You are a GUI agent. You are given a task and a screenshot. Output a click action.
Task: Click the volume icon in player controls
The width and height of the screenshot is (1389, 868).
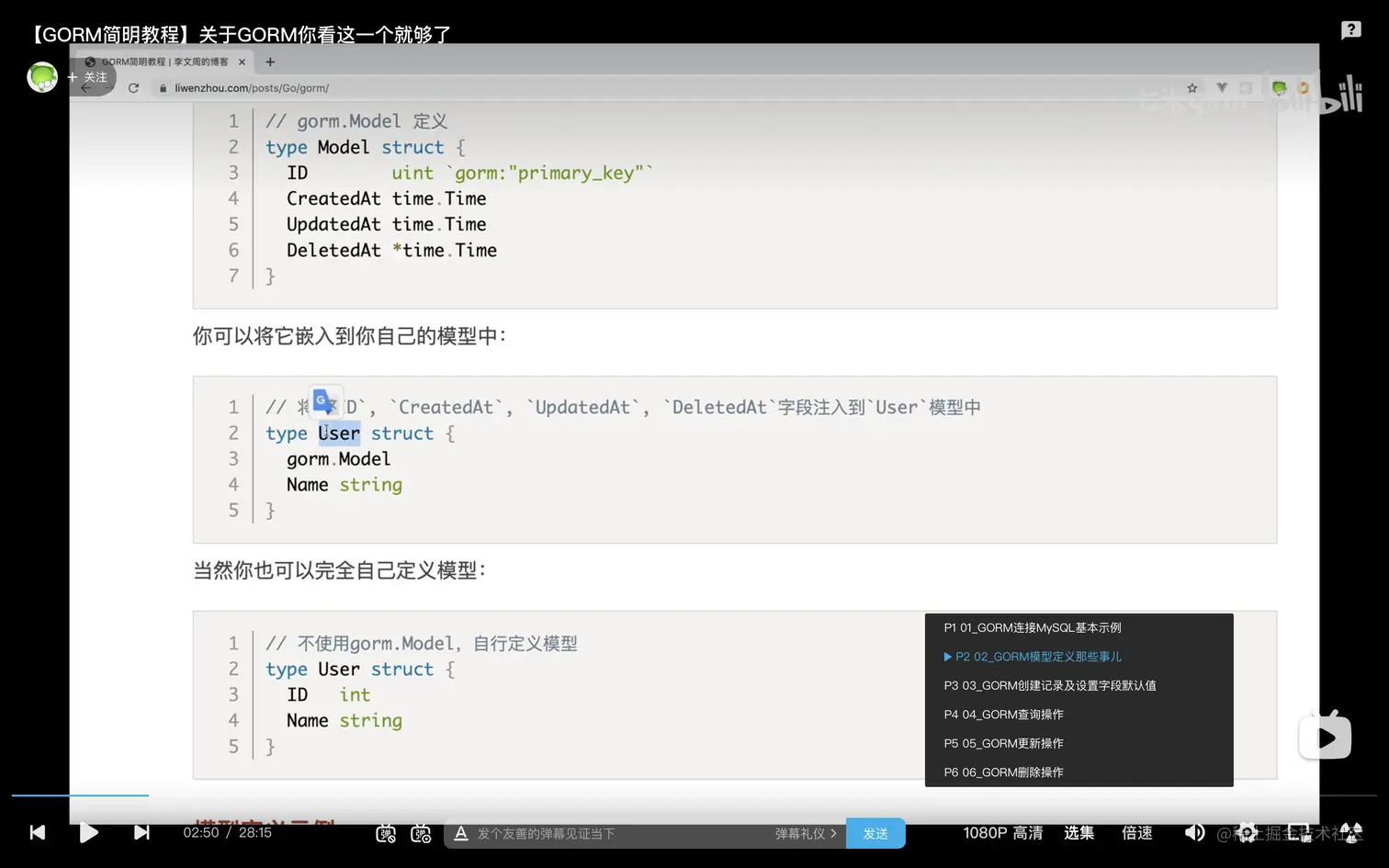(1195, 833)
